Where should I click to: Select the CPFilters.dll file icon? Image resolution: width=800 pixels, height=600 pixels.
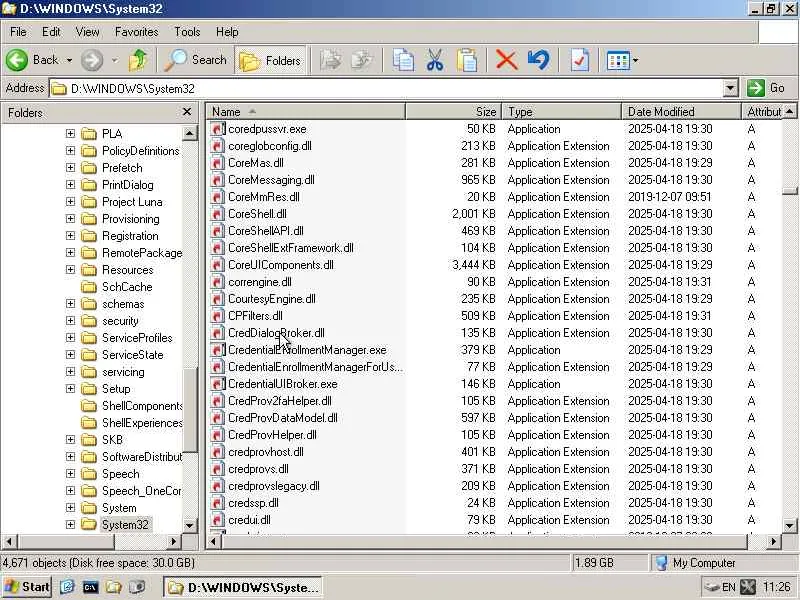[x=217, y=316]
